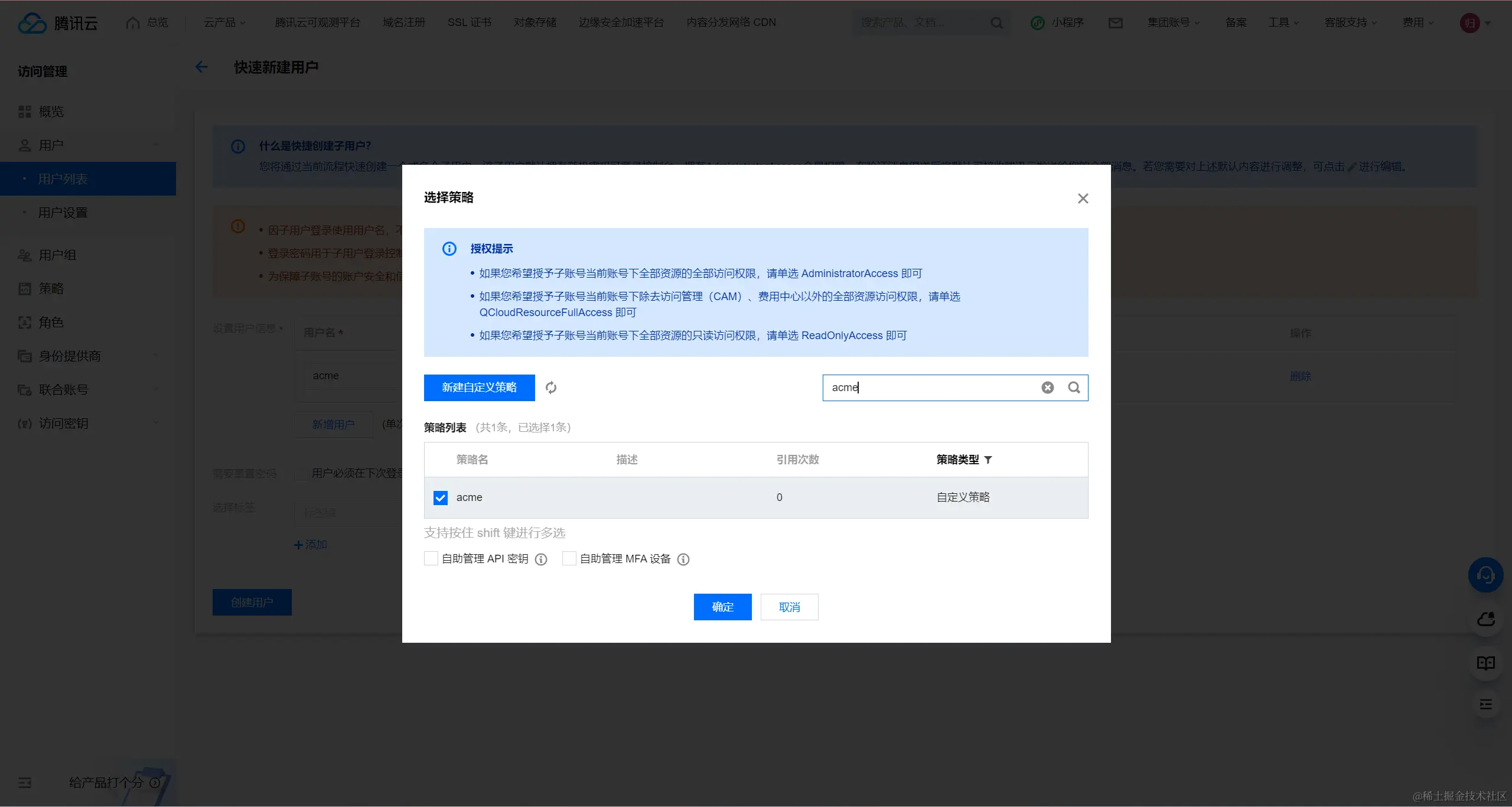Viewport: 1512px width, 807px height.
Task: Select 用户设置 in the sidebar
Action: 63,212
